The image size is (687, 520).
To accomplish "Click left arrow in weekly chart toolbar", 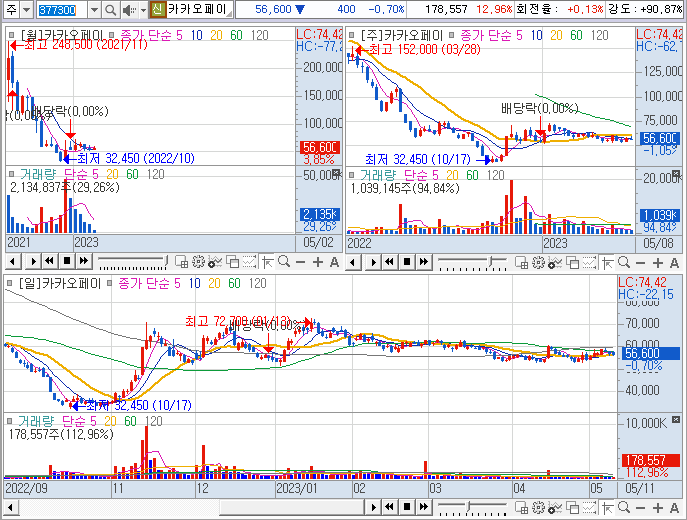I will coord(353,262).
